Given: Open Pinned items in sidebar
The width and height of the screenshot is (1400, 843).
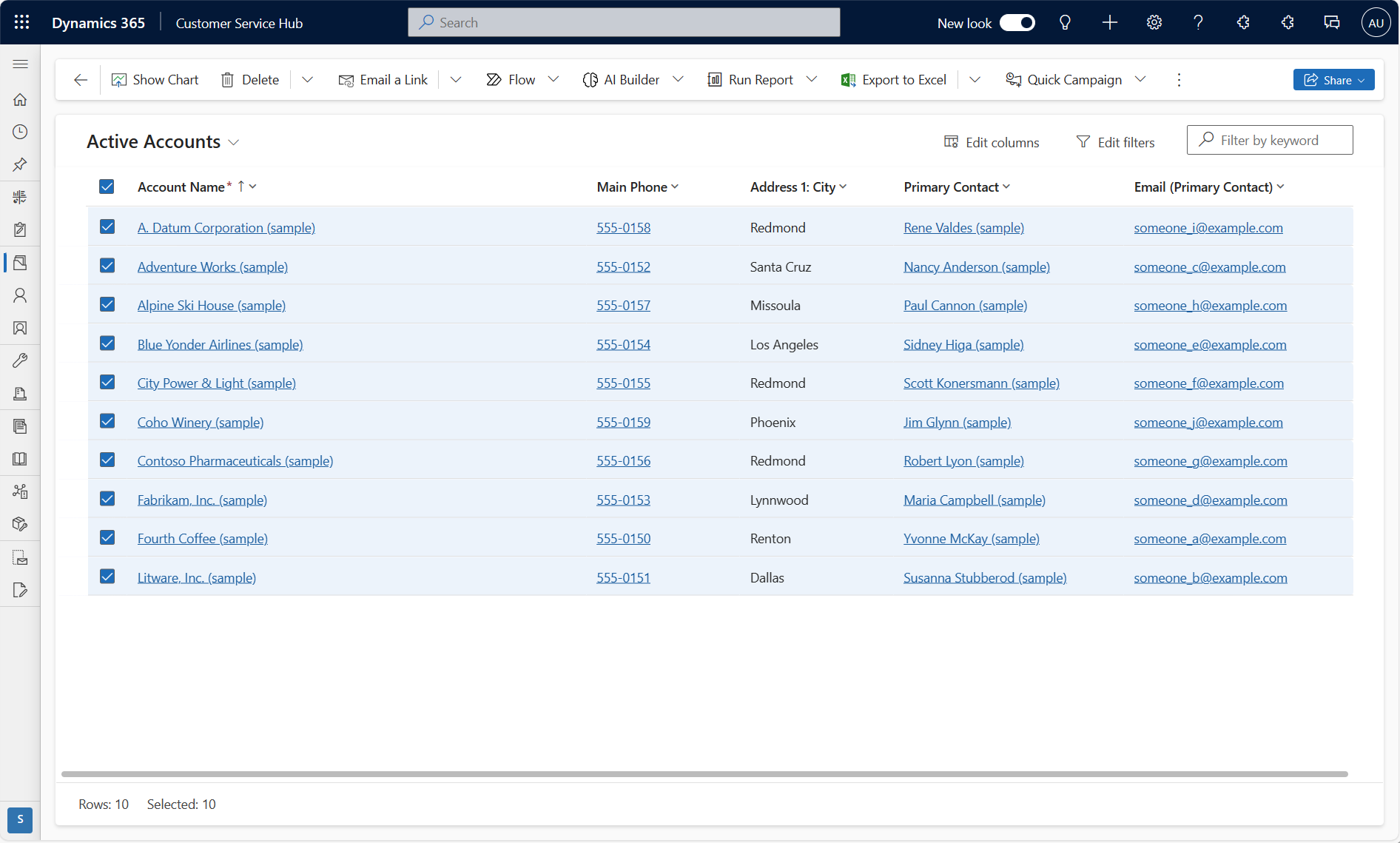Looking at the screenshot, I should click(20, 164).
